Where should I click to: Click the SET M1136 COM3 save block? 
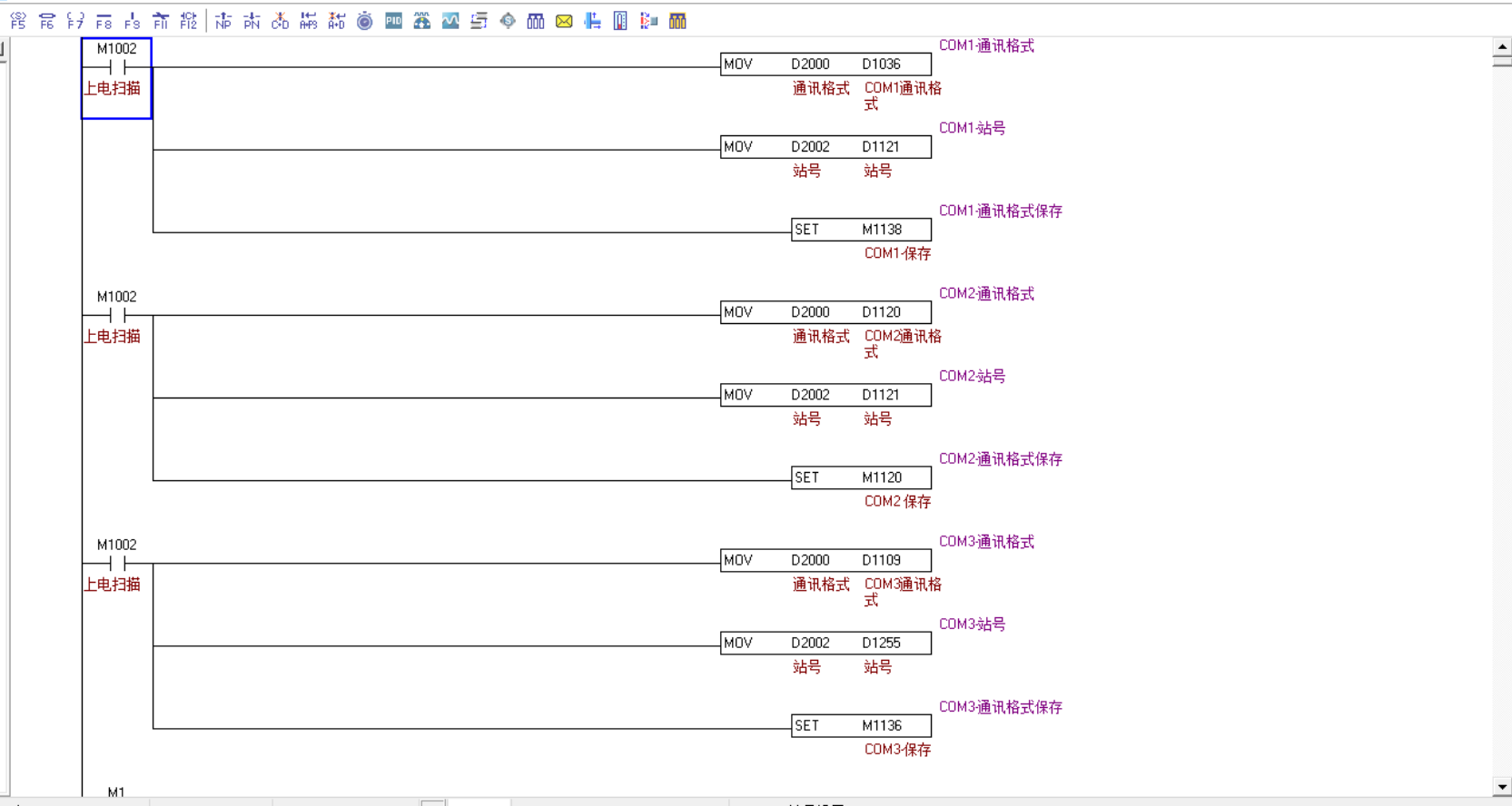tap(860, 725)
